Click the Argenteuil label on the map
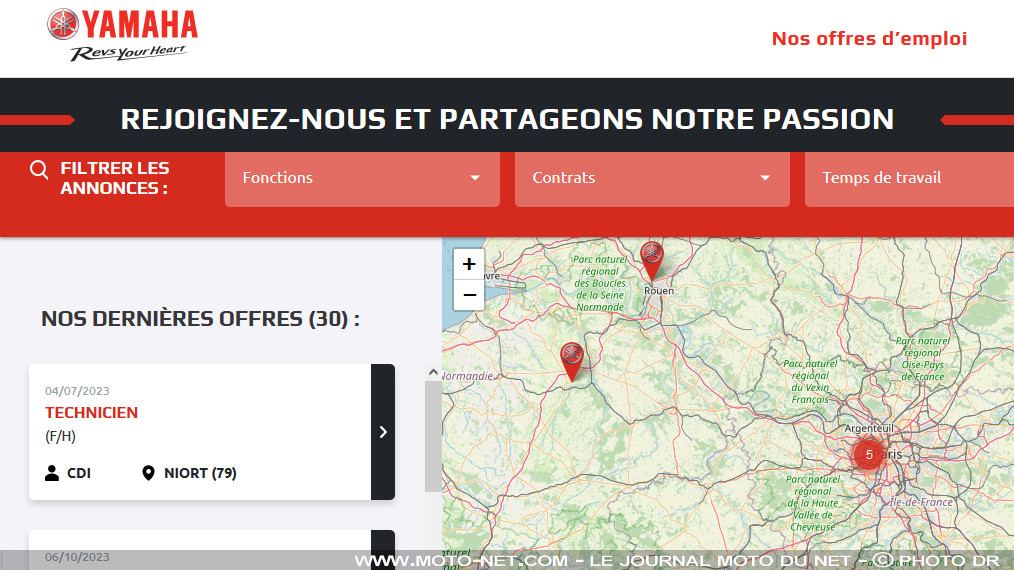The image size is (1014, 570). [x=868, y=427]
